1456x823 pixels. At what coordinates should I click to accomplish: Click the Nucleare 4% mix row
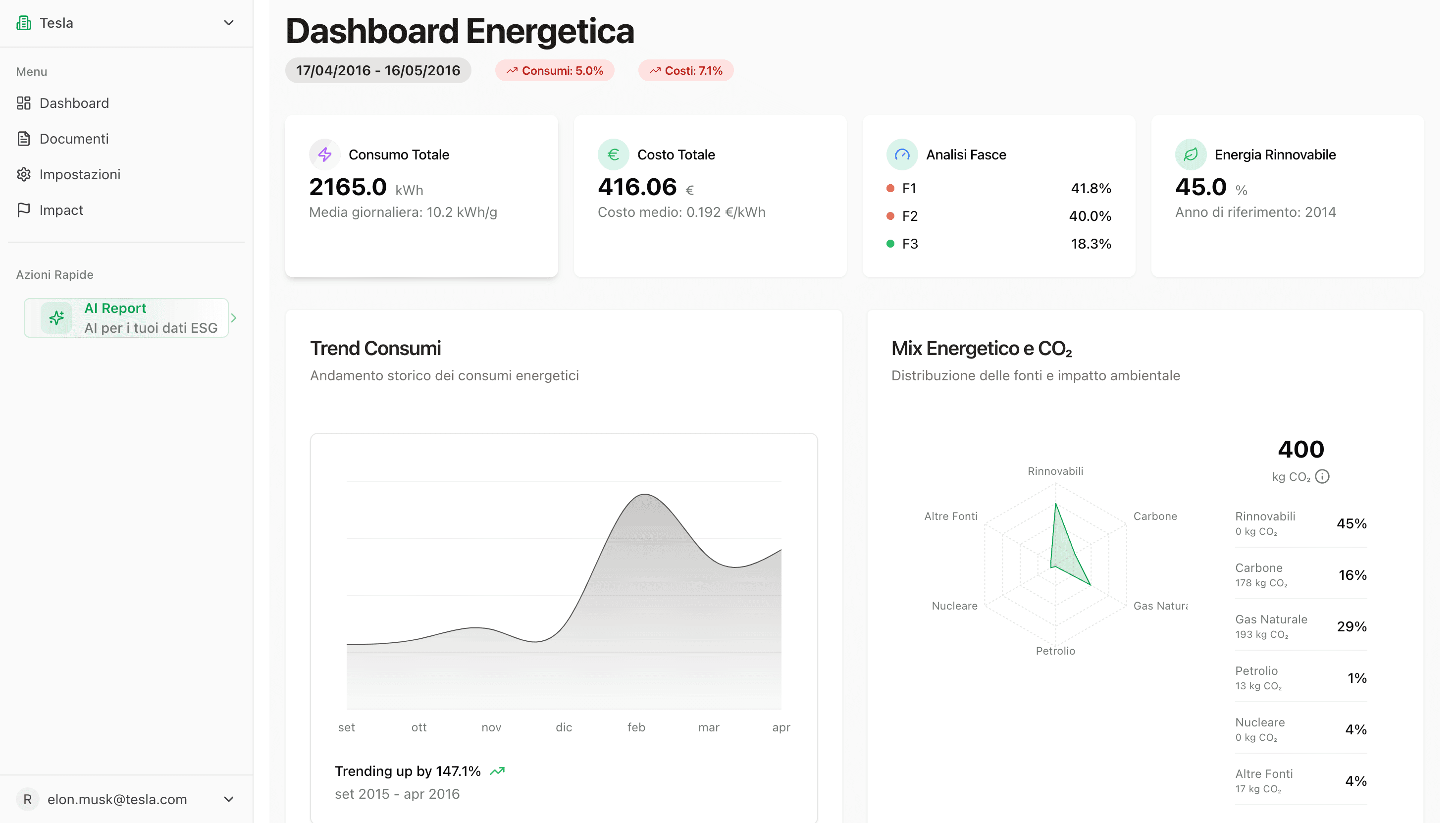1300,729
